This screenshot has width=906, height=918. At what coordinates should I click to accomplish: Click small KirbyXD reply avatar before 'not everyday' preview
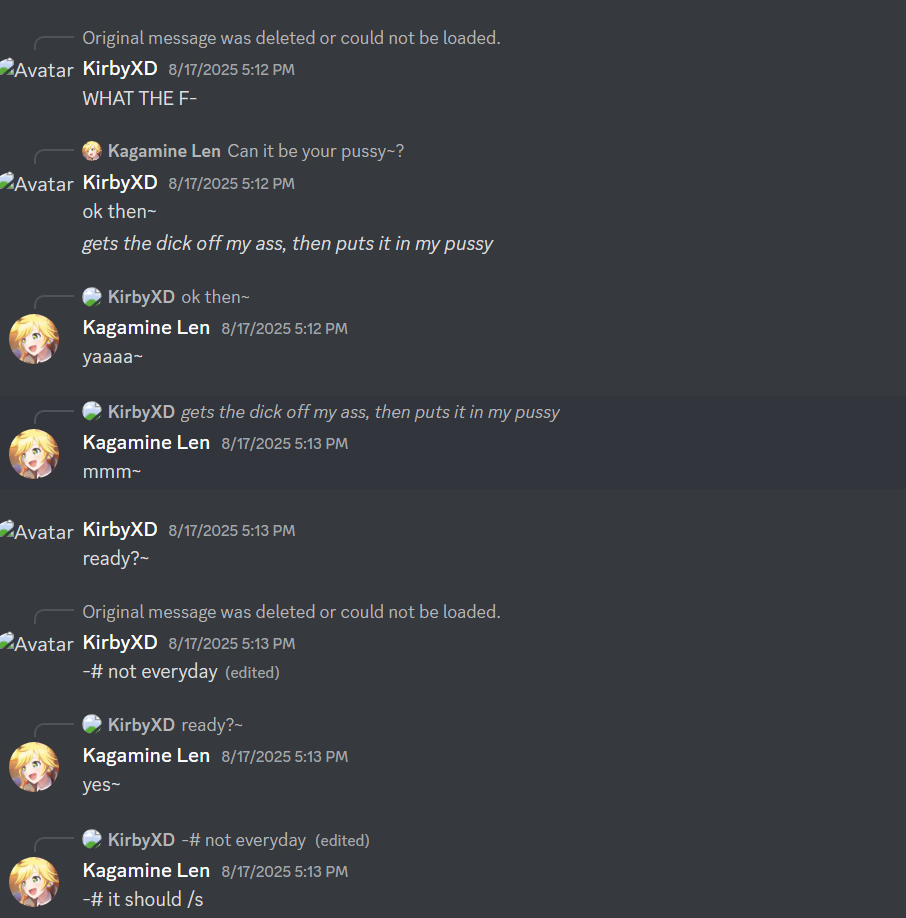coord(92,840)
